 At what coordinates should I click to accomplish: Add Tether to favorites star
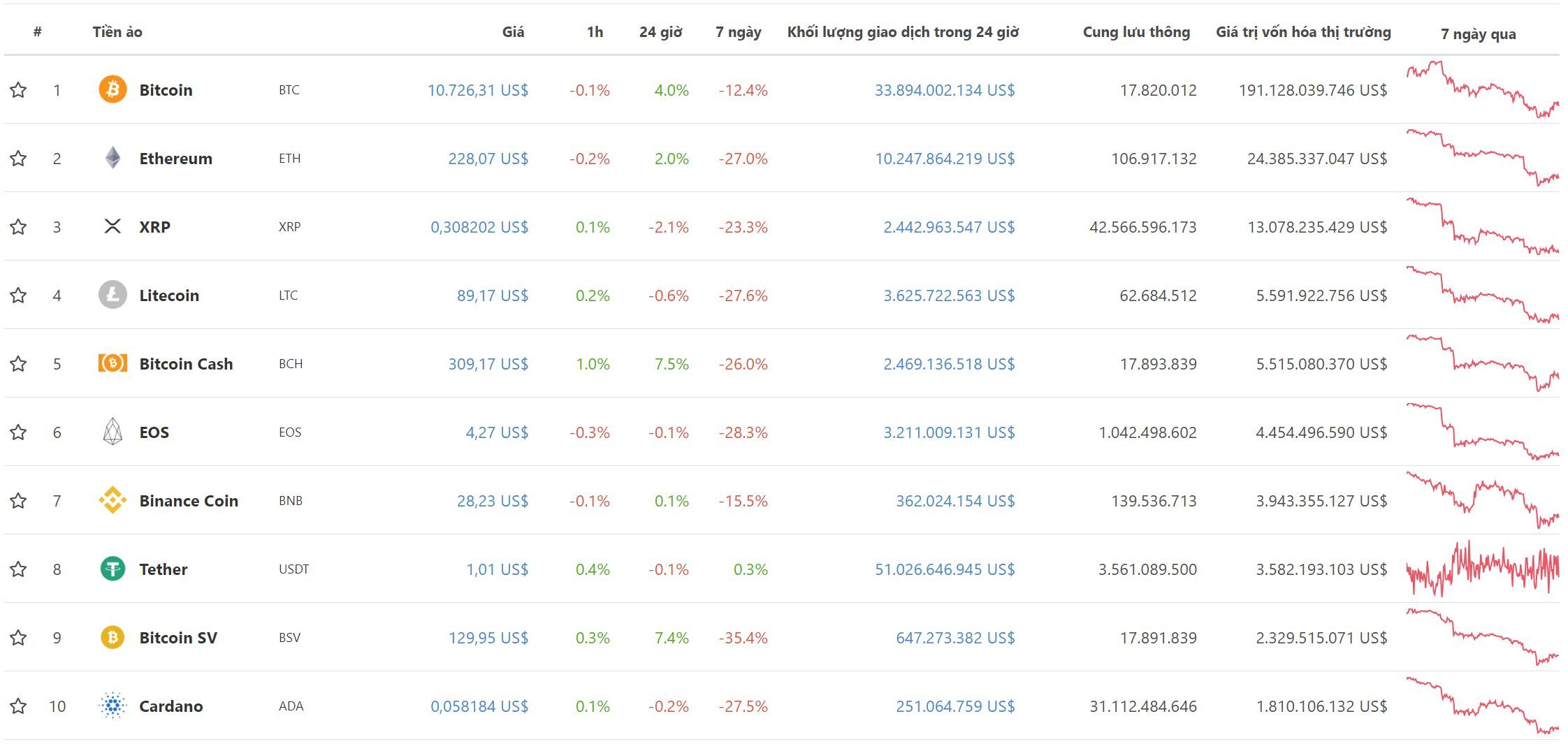pos(18,569)
